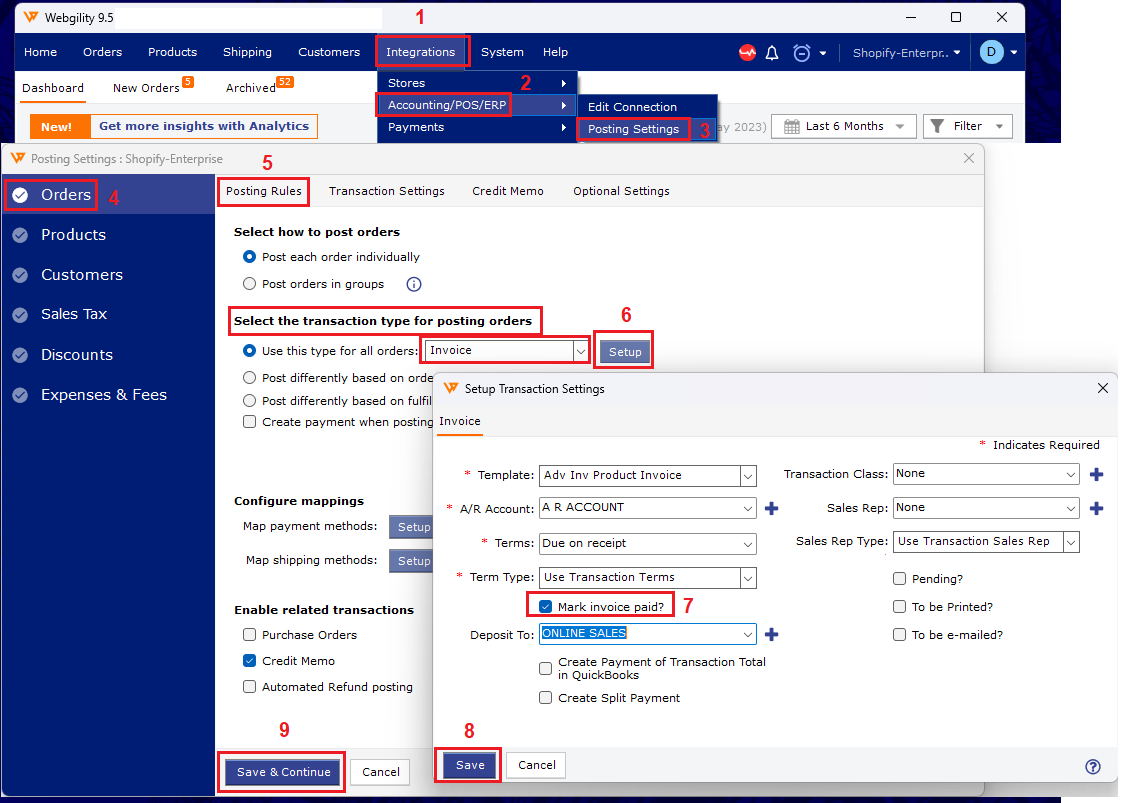
Task: Click Get more insights with Analytics
Action: pyautogui.click(x=204, y=126)
